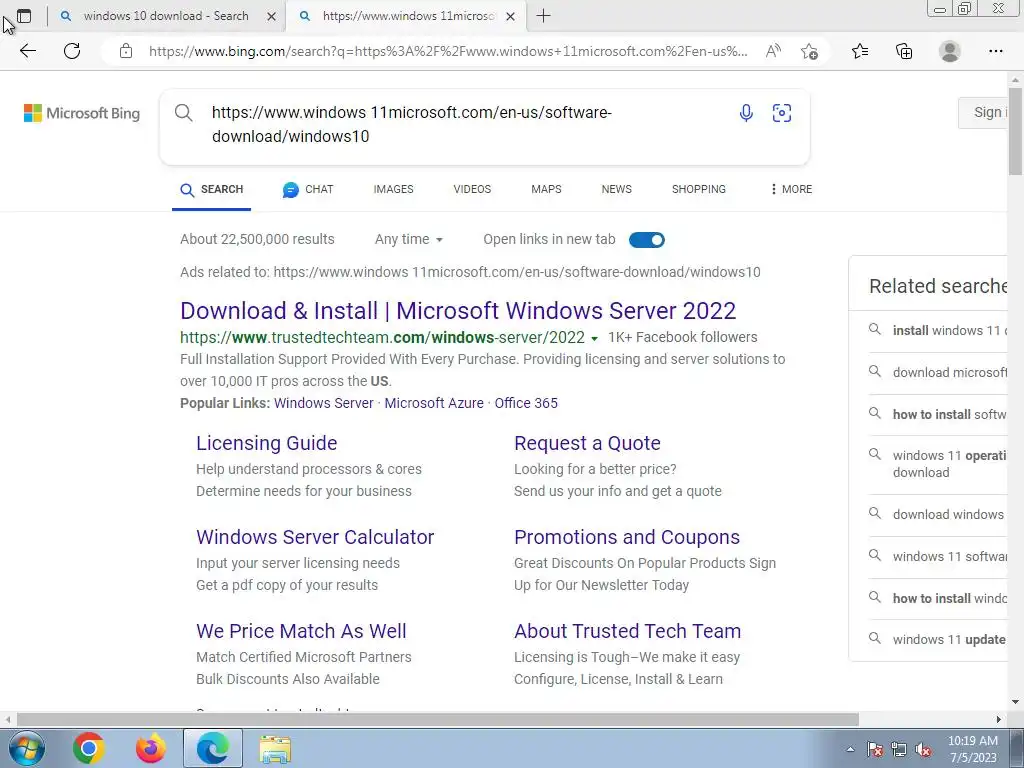Close the active 'https://www.windows 11microsoft' tab
The height and width of the screenshot is (768, 1024).
(511, 16)
